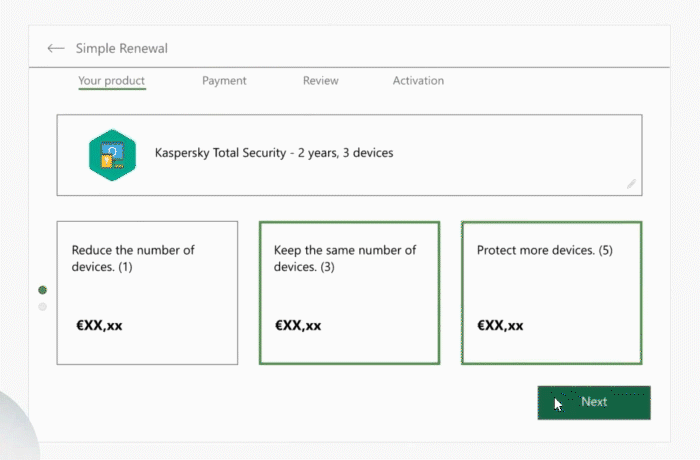Open the Your product tab

tap(112, 81)
